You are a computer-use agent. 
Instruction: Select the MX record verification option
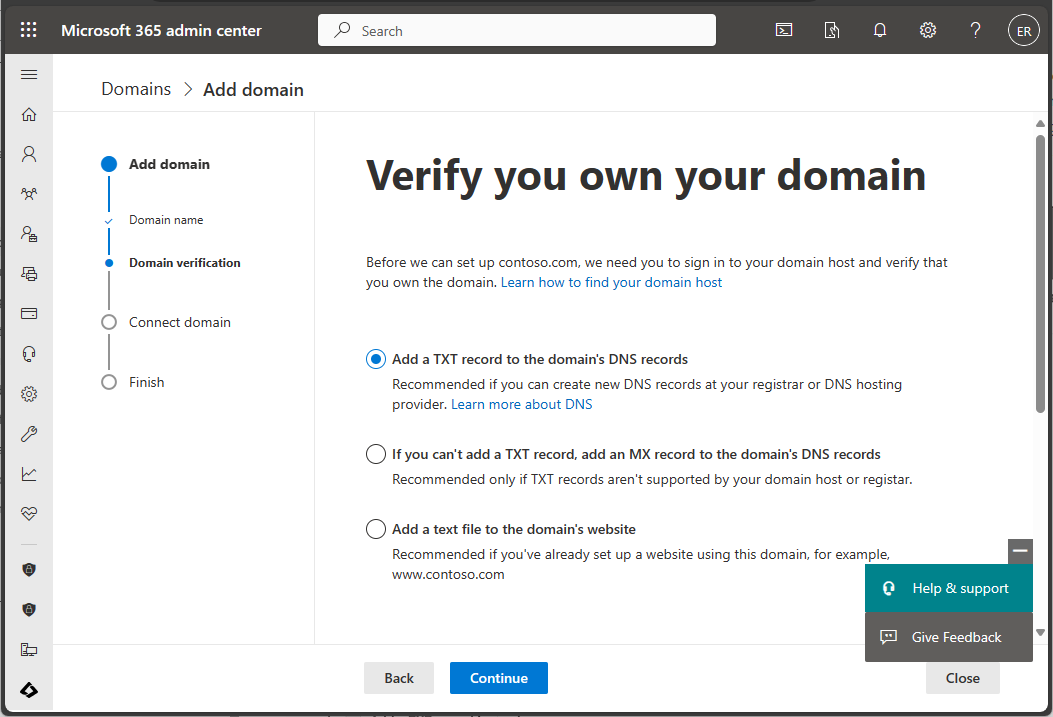pyautogui.click(x=375, y=453)
